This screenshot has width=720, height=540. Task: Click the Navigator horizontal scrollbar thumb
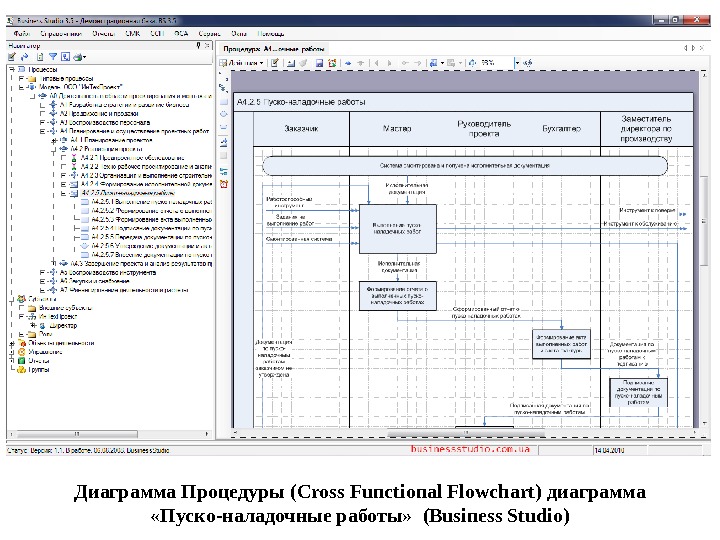click(77, 433)
